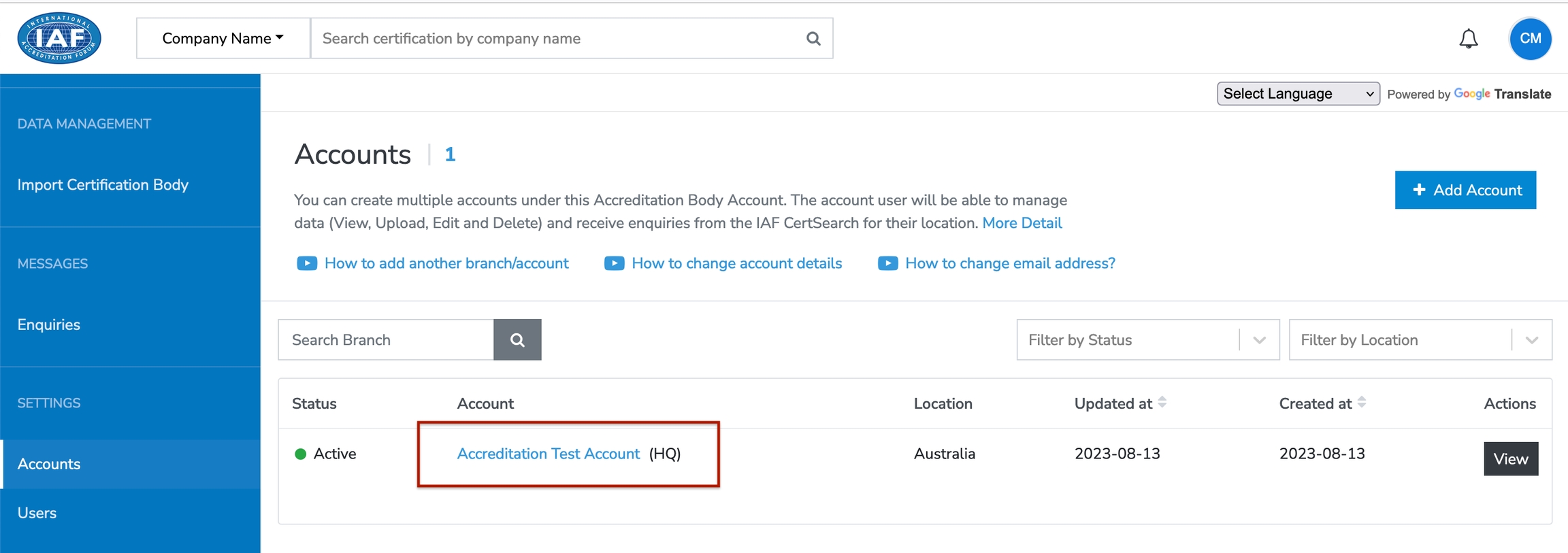Screen dimensions: 1568x553
Task: Open Users in the Settings sidebar
Action: point(37,513)
